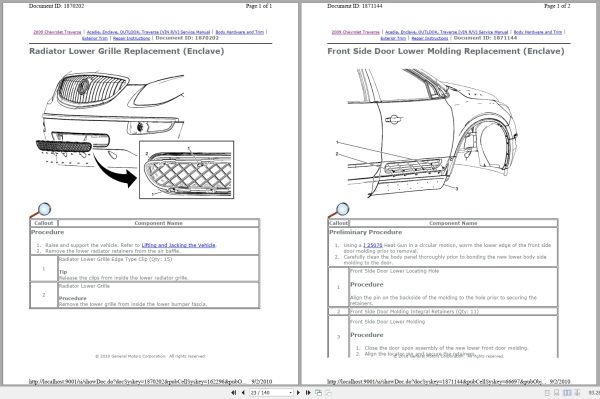Click Front Side Door Molding Integral Retainers row
600x399 pixels.
tap(443, 312)
